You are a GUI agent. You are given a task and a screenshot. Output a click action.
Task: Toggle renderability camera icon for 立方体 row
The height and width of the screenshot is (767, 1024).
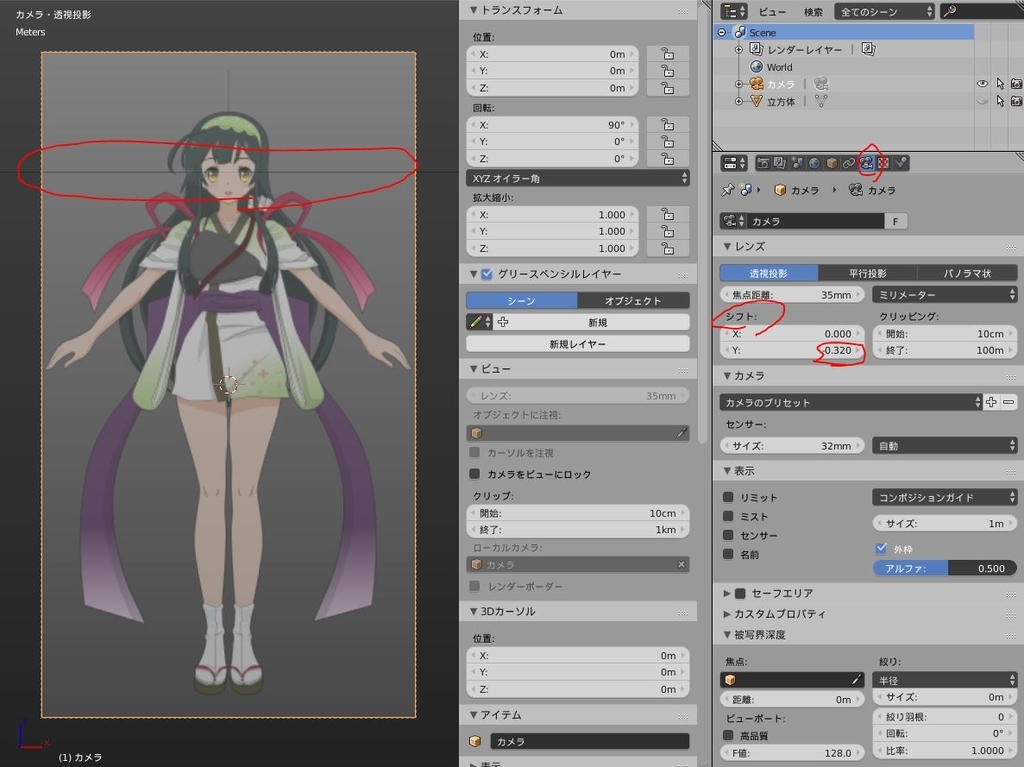[x=1016, y=101]
